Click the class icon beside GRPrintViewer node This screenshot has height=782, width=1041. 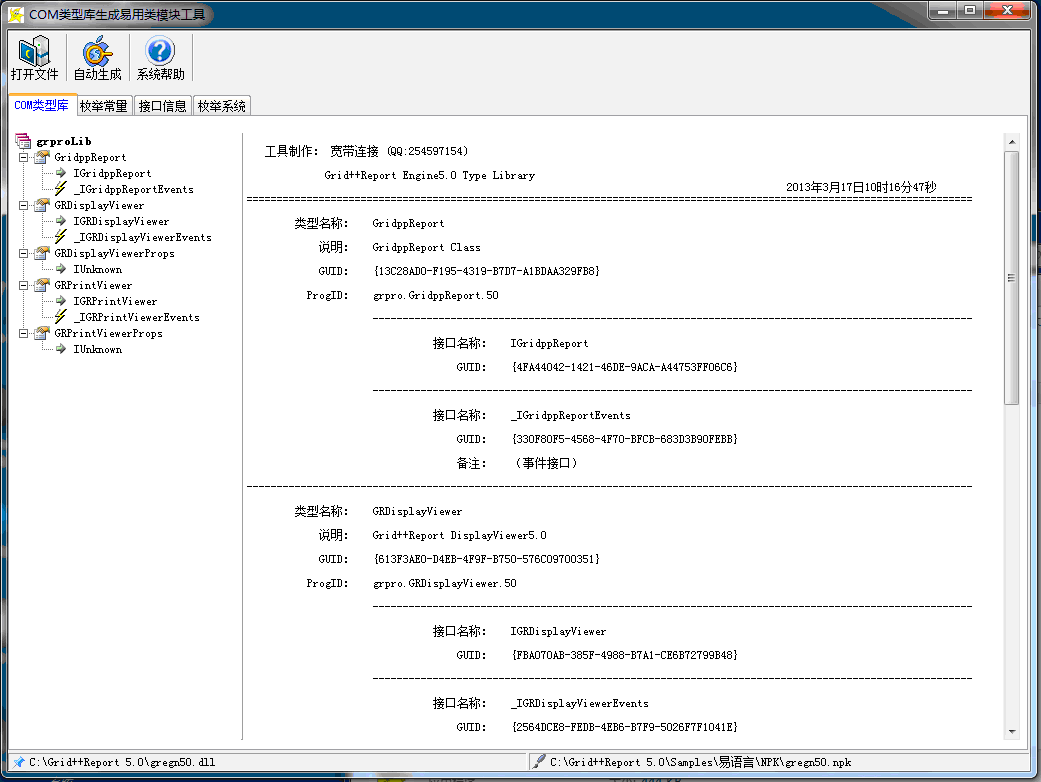coord(42,285)
